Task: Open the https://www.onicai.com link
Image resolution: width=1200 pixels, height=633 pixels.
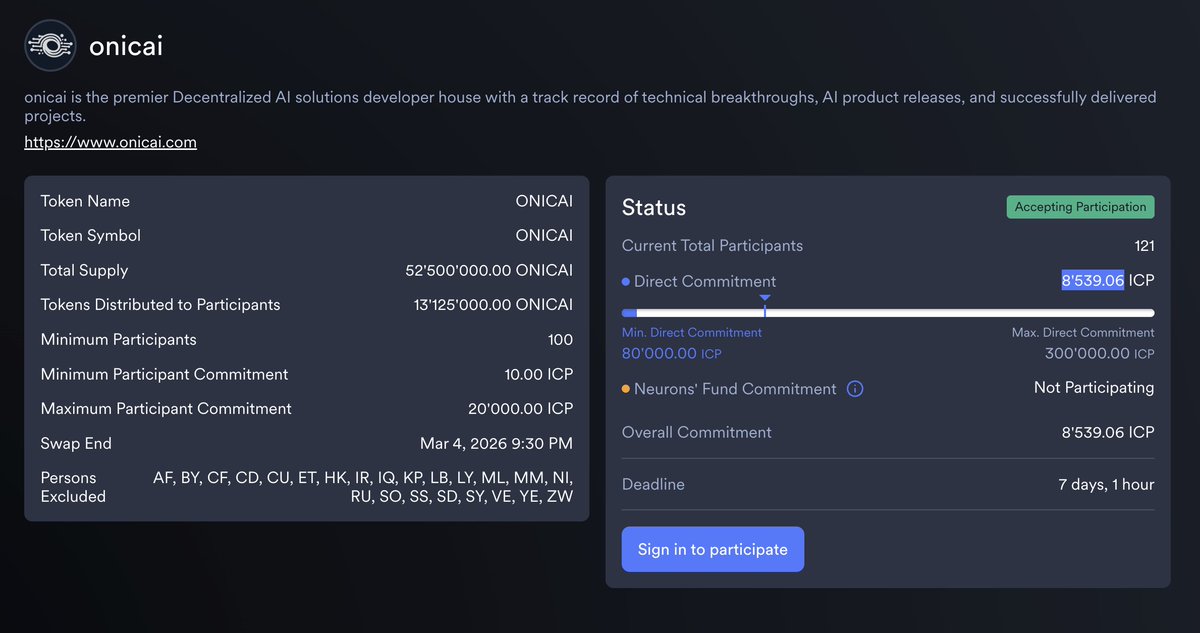Action: (x=110, y=142)
